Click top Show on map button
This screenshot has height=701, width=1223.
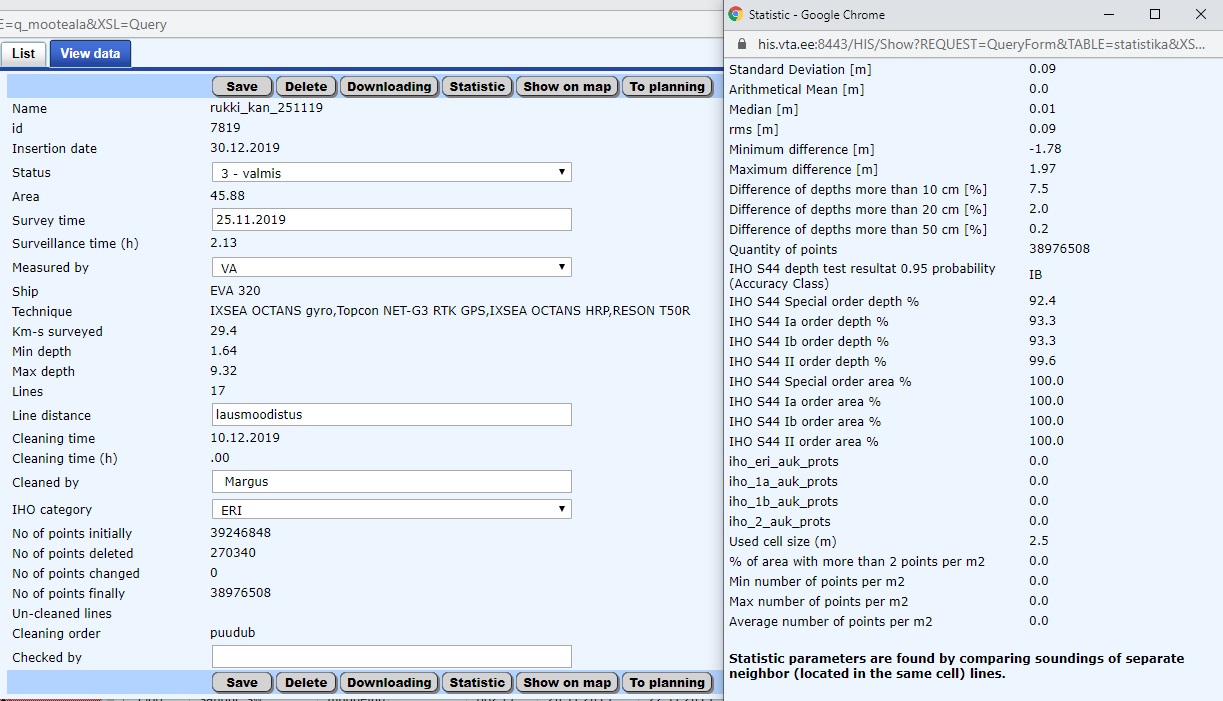click(567, 87)
